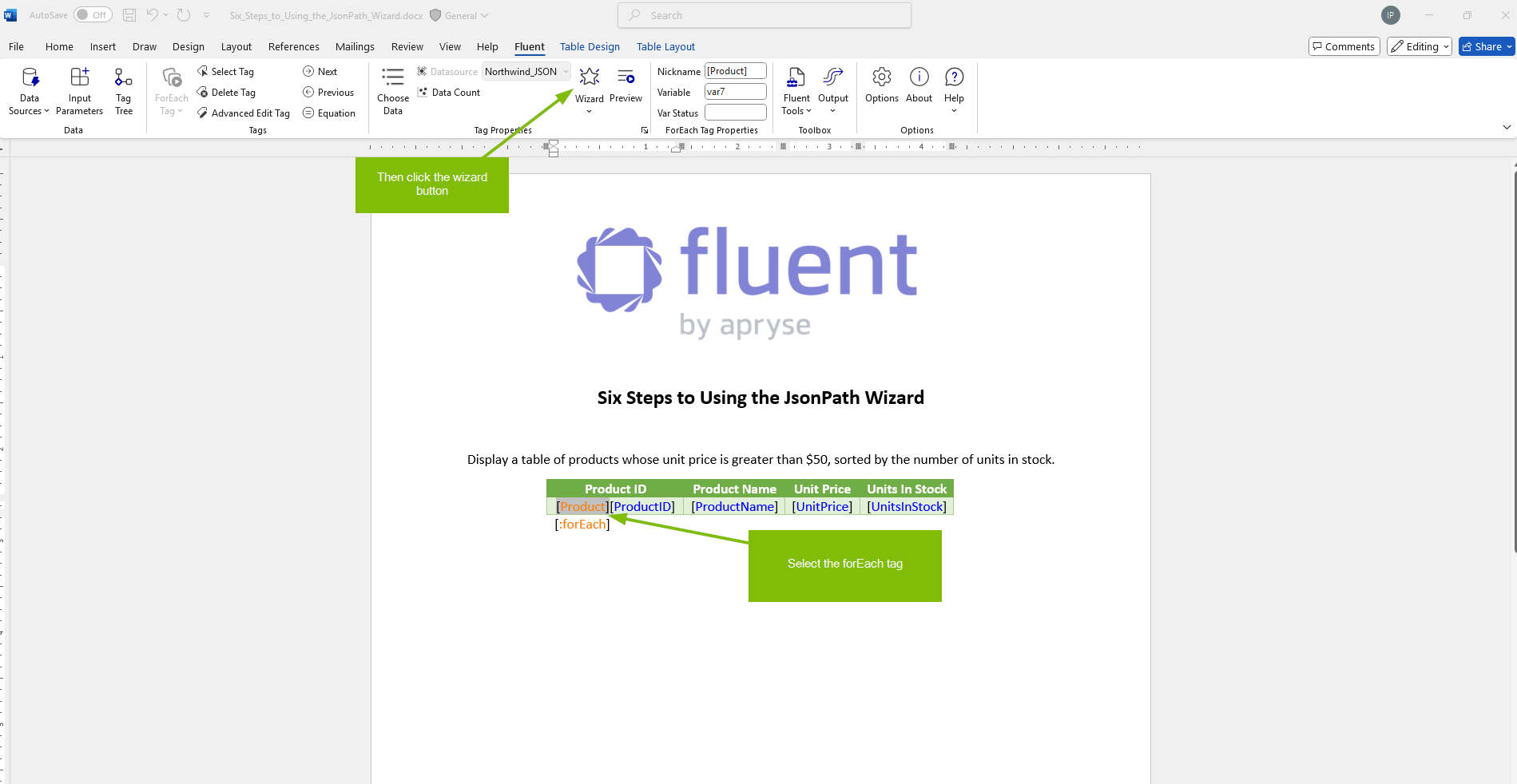Click the About info icon
This screenshot has width=1517, height=784.
tap(919, 77)
